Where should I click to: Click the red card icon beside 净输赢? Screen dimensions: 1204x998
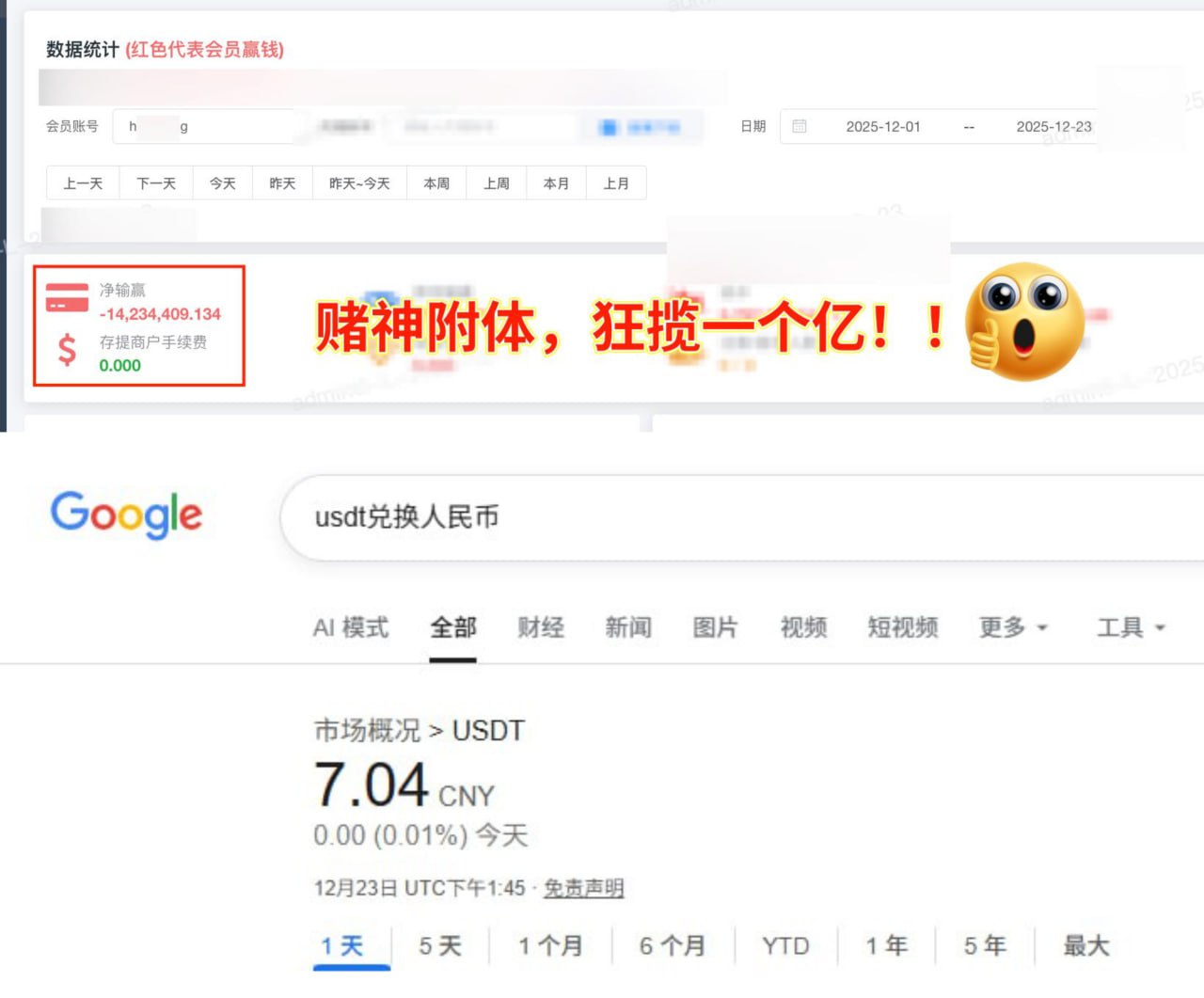point(67,298)
